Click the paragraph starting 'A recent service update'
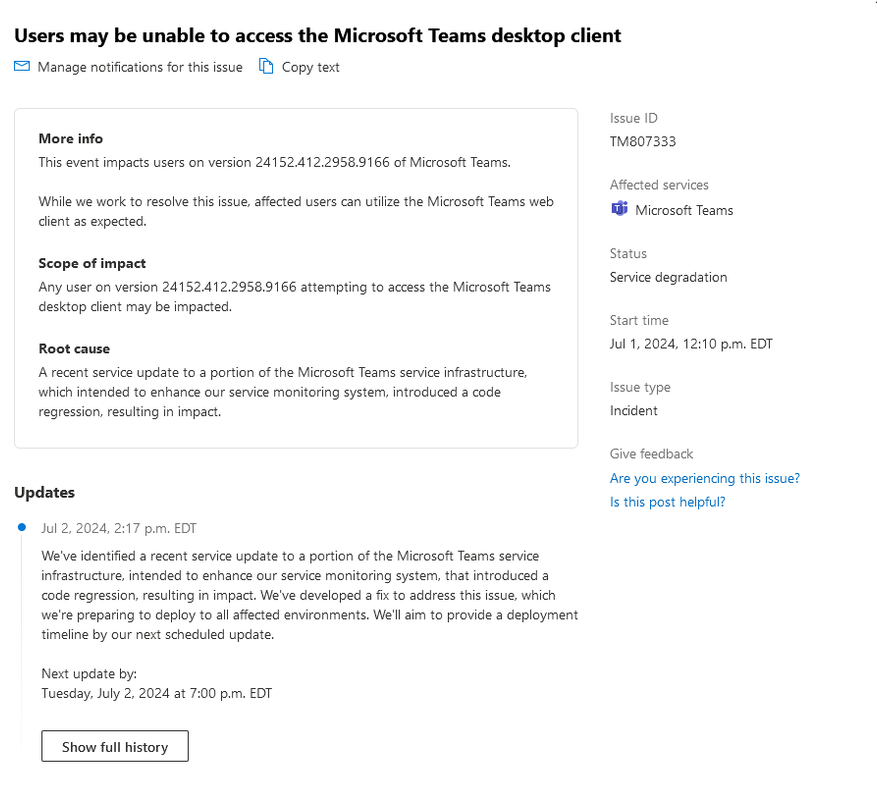The image size is (877, 800). [x=283, y=392]
